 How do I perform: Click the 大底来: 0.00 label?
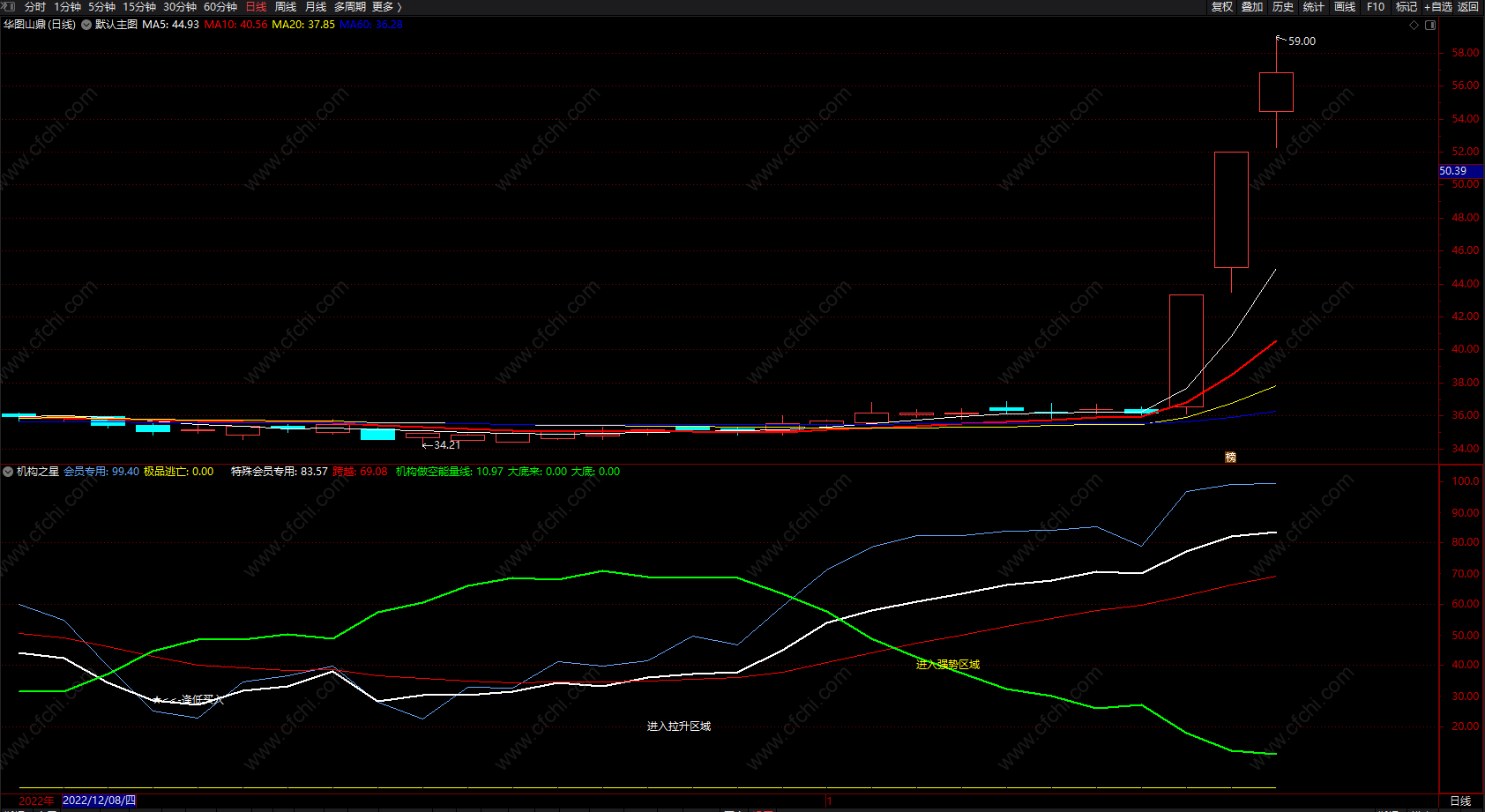pos(537,472)
